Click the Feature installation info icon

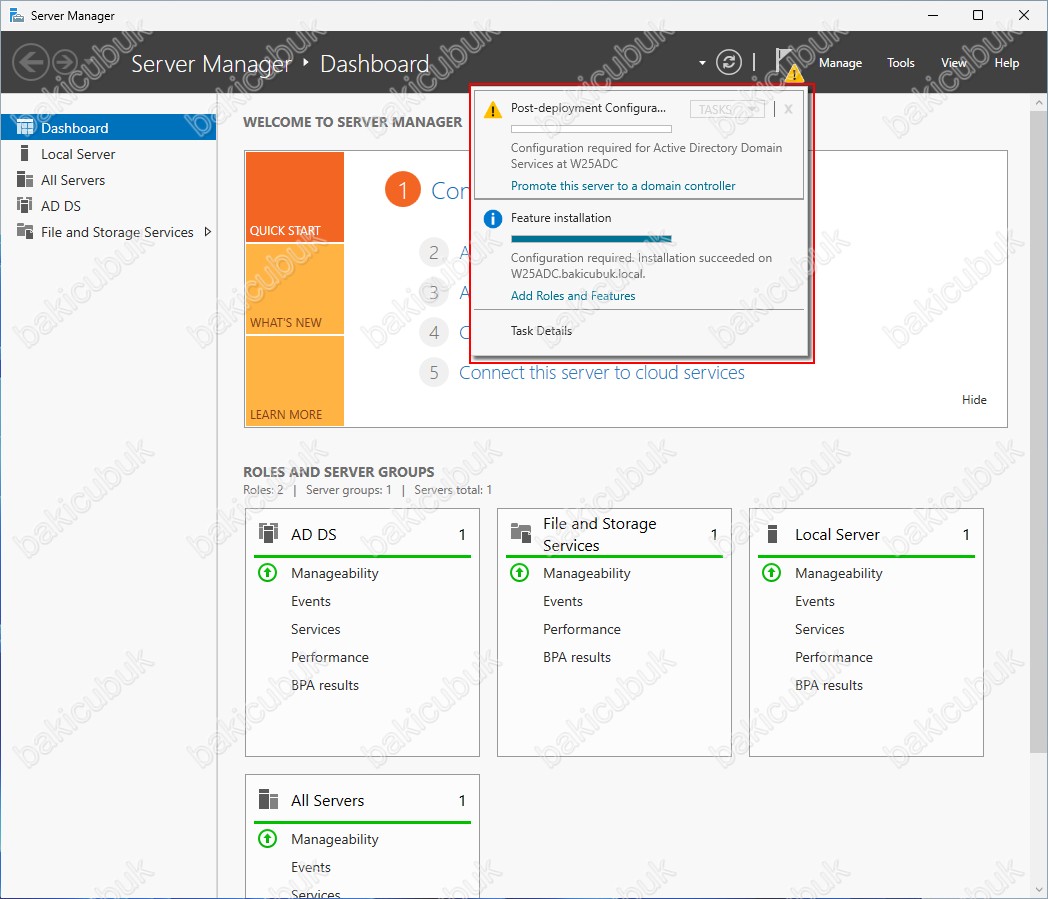tap(493, 219)
